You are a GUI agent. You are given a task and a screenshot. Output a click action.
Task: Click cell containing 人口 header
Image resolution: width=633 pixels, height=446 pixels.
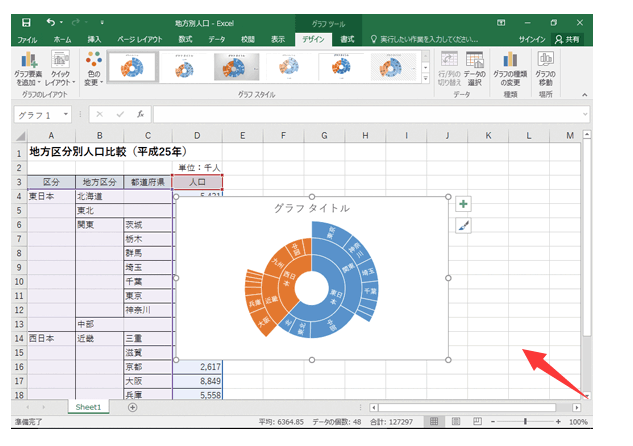197,182
